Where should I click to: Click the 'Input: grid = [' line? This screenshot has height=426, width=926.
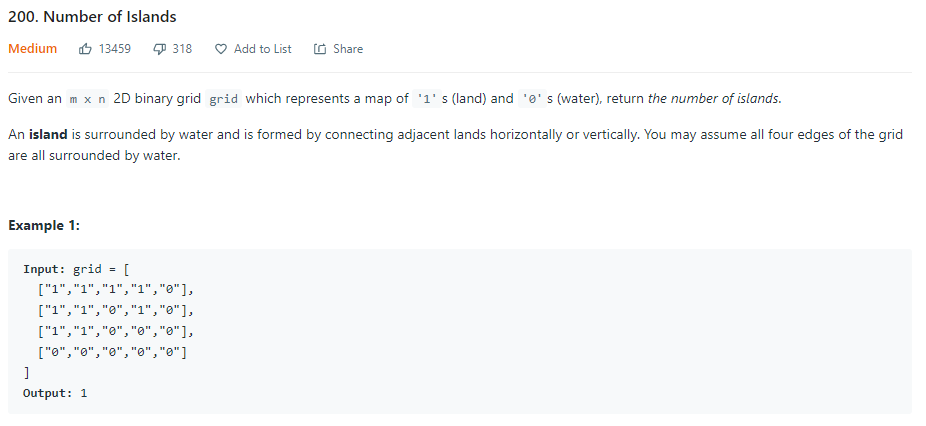(76, 269)
